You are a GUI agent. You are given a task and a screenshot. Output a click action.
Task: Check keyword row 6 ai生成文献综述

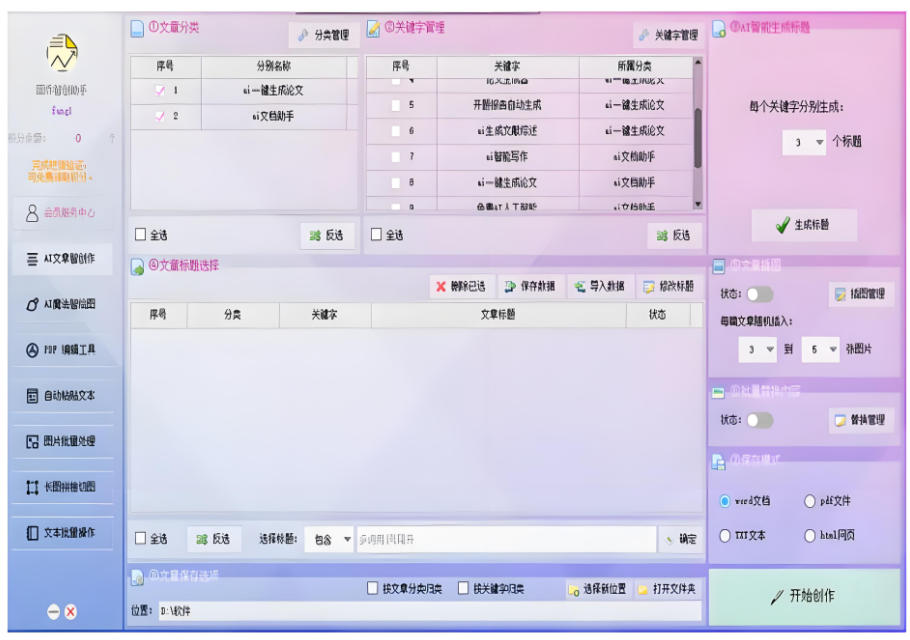(396, 131)
